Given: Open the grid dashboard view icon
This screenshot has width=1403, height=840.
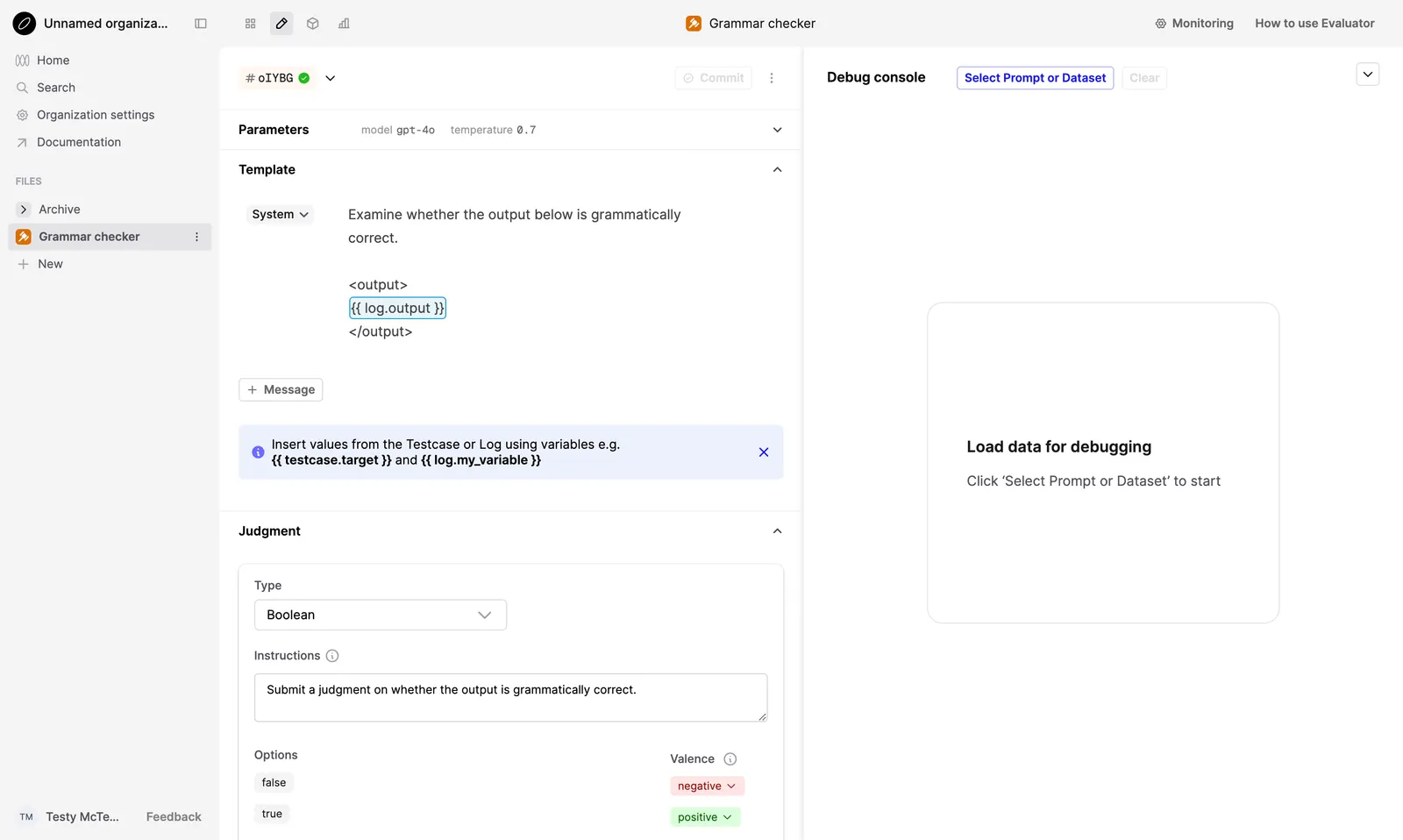Looking at the screenshot, I should (x=251, y=24).
